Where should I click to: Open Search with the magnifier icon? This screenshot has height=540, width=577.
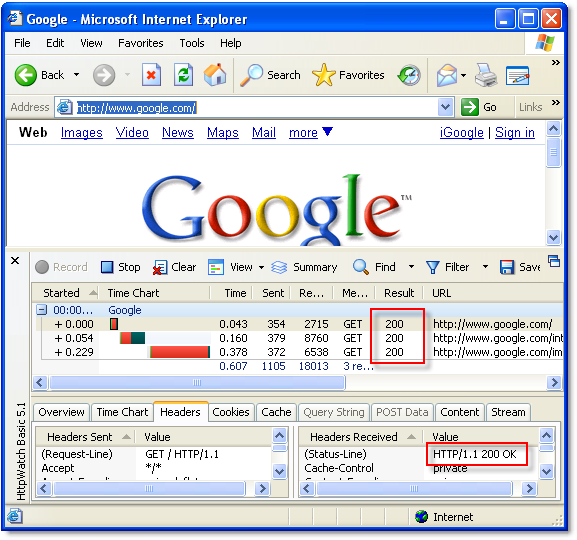pyautogui.click(x=252, y=75)
